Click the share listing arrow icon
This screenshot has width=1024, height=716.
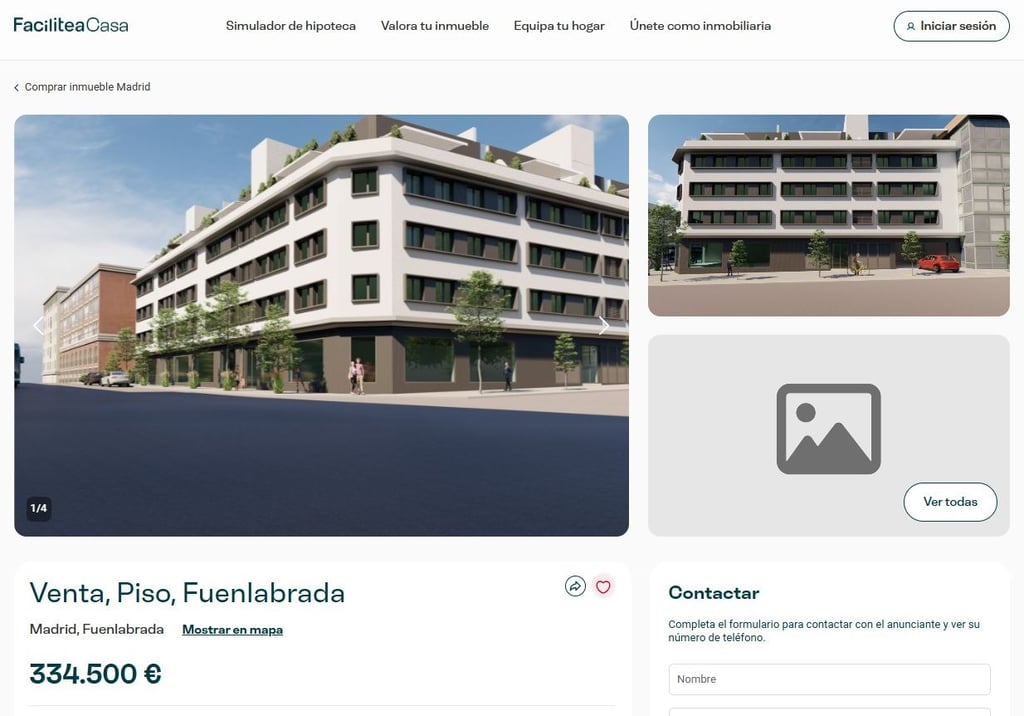575,586
